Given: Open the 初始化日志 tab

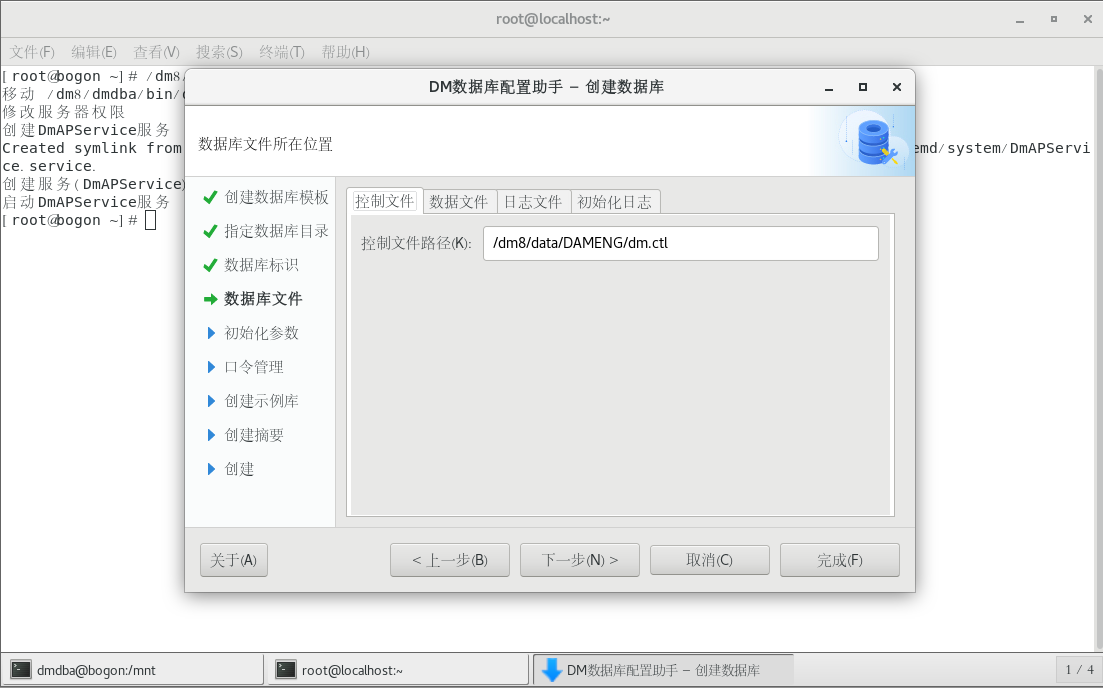Looking at the screenshot, I should [615, 202].
